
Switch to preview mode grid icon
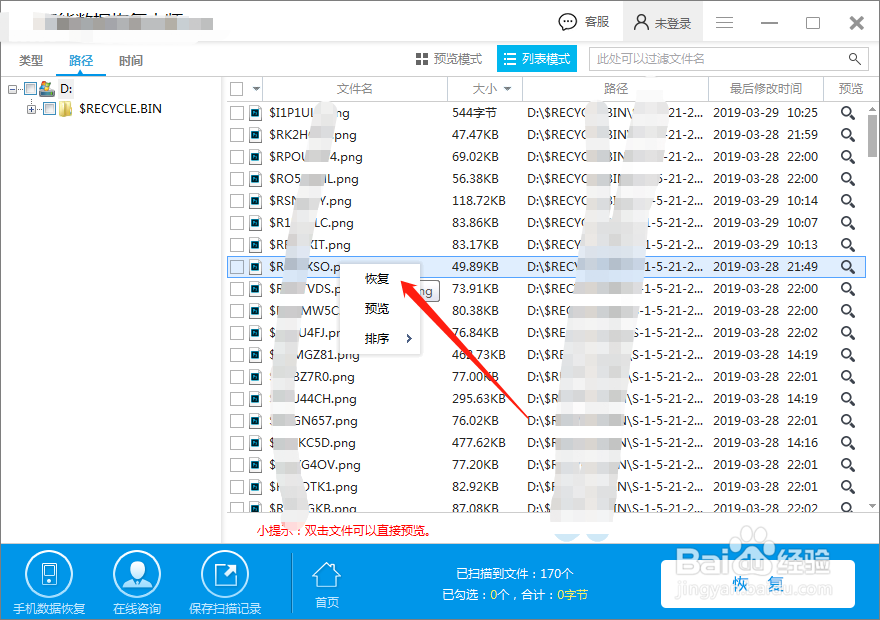pyautogui.click(x=421, y=59)
